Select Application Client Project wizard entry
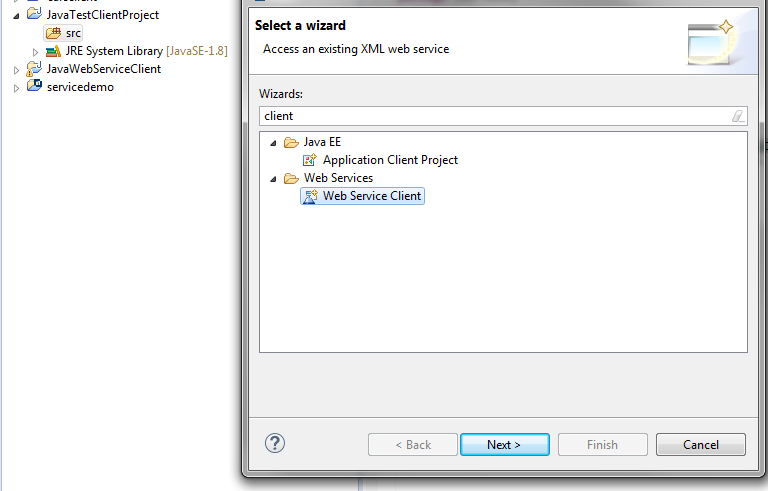The width and height of the screenshot is (768, 491). (390, 160)
